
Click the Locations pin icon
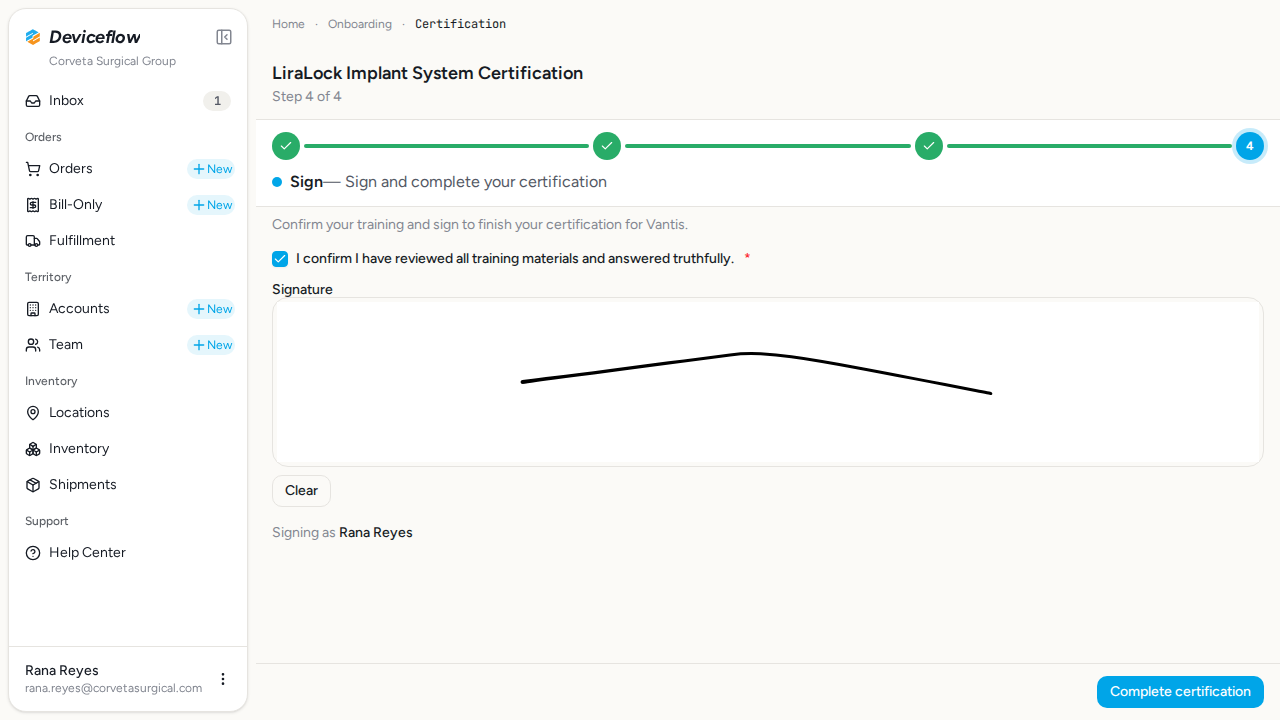click(x=33, y=413)
